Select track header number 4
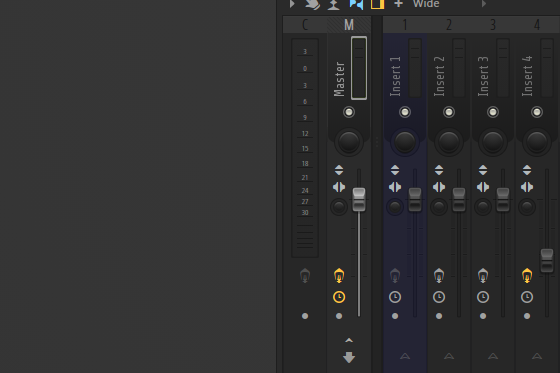The image size is (560, 373). (x=537, y=25)
